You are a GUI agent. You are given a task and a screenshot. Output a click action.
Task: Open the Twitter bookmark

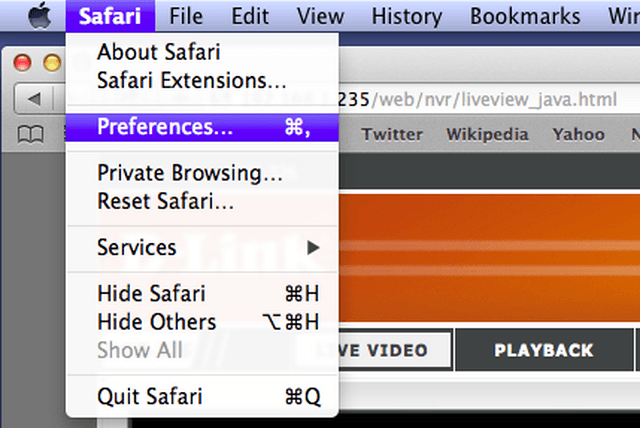[x=392, y=134]
